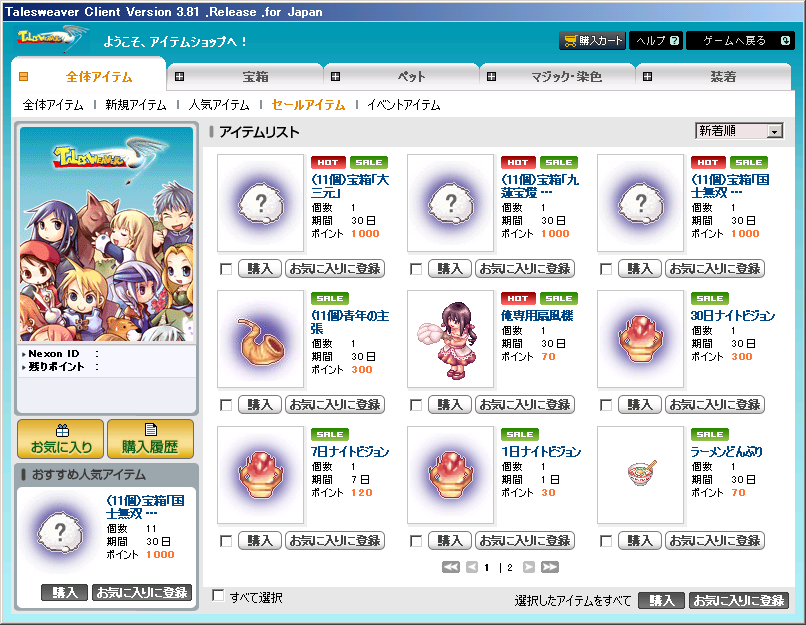Click the horn item icon for 青年の主張
Viewport: 806px width, 625px height.
[x=260, y=339]
